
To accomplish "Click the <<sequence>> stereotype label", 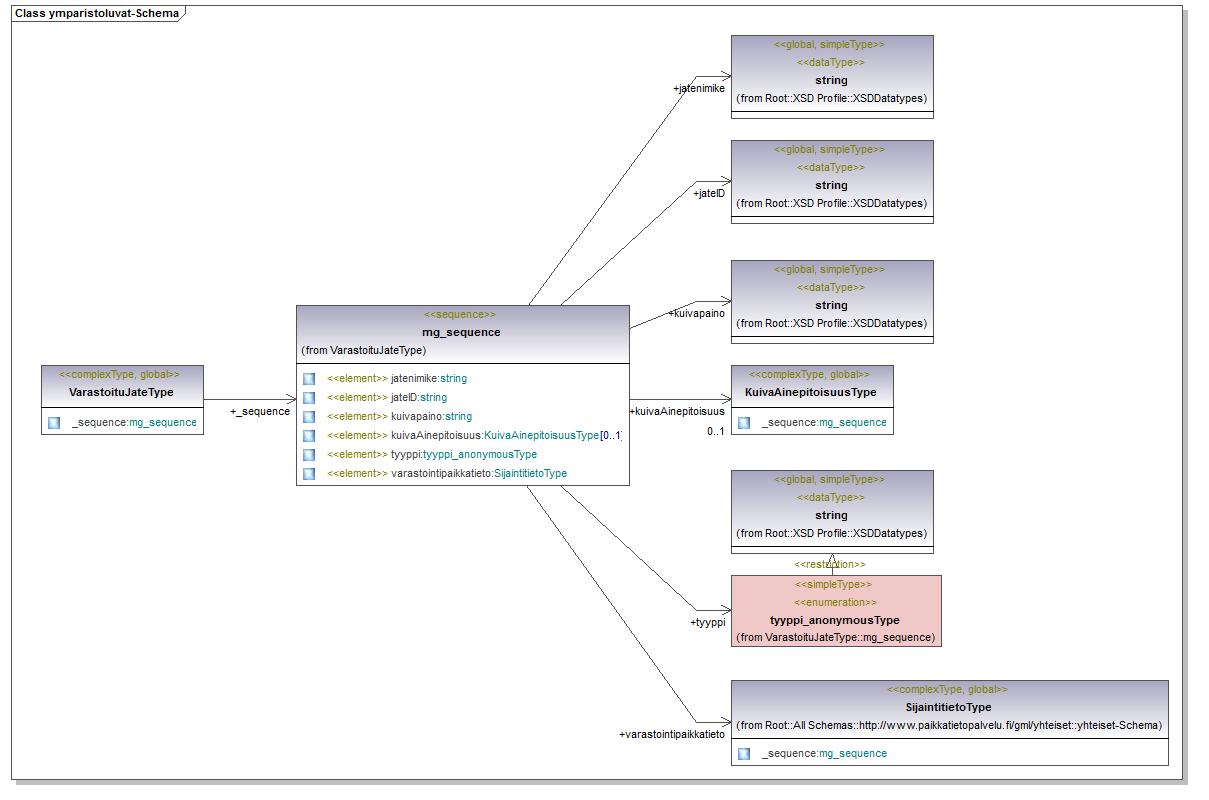I will (460, 314).
